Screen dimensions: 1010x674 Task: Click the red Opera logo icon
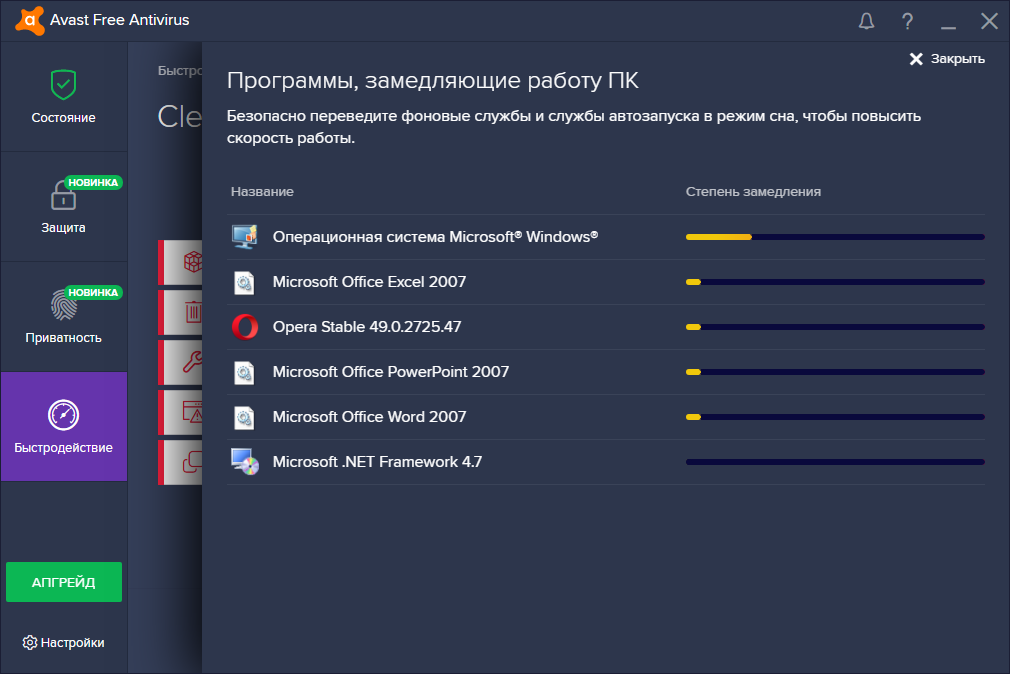(x=245, y=327)
